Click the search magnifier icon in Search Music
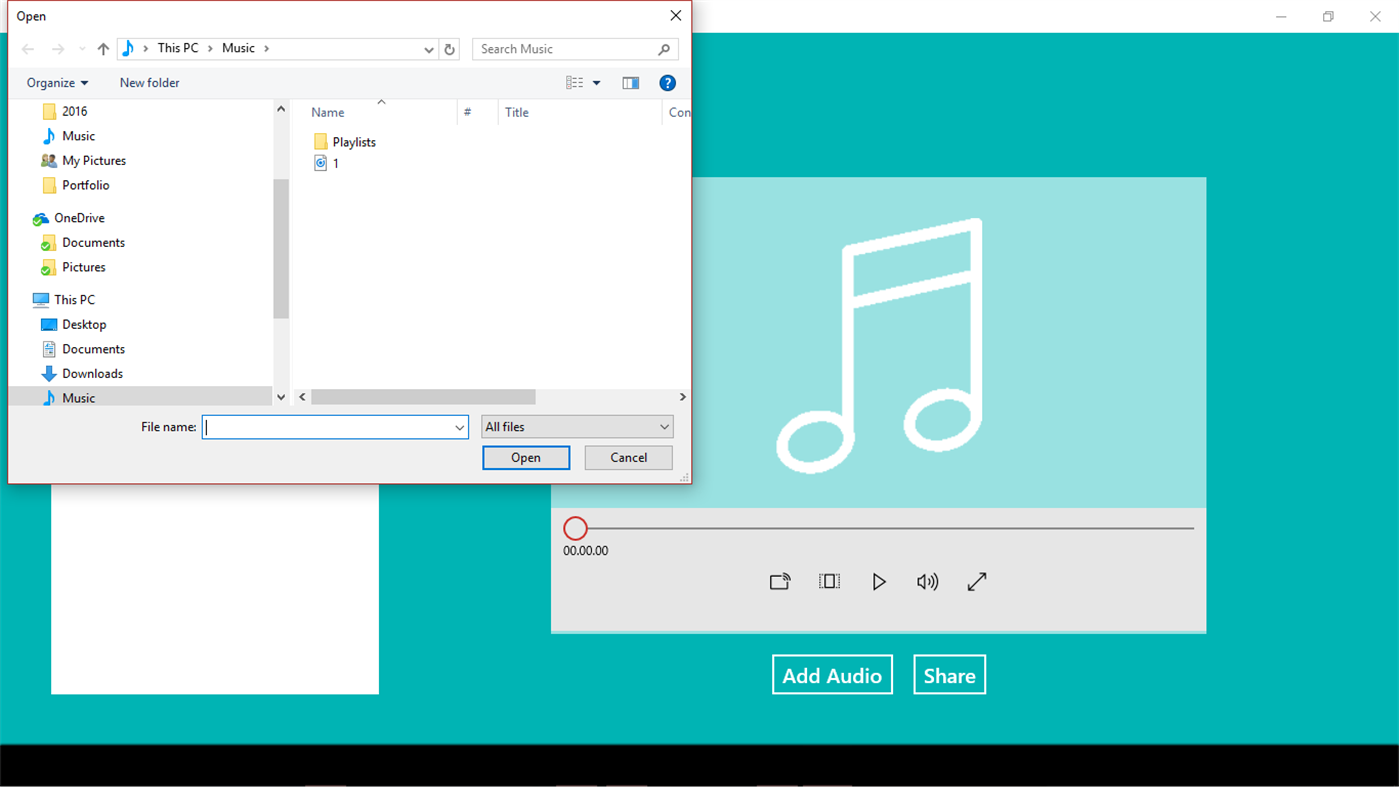Screen dimensions: 1399x787 pyautogui.click(x=664, y=48)
